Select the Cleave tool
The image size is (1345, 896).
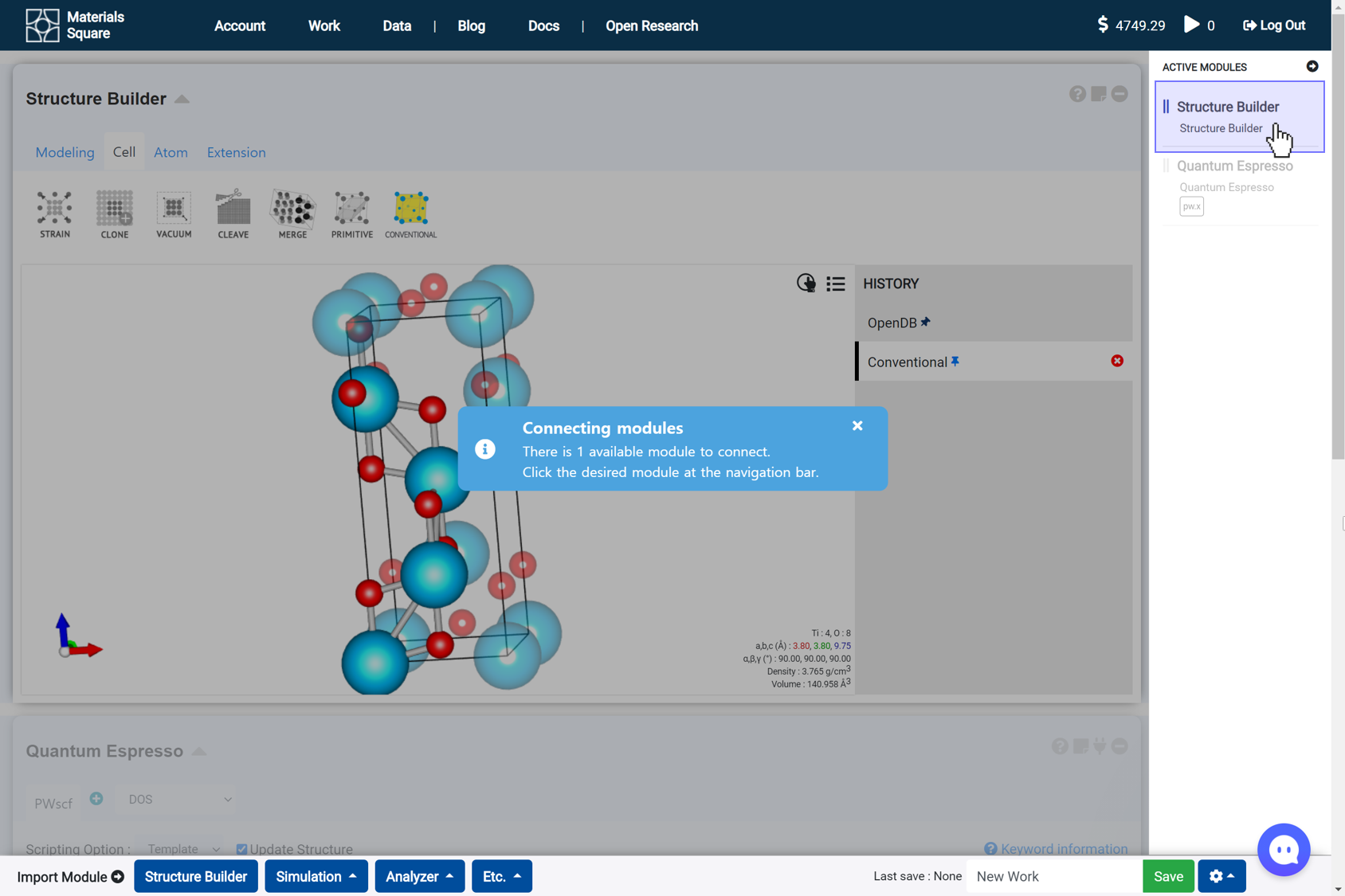(x=233, y=213)
